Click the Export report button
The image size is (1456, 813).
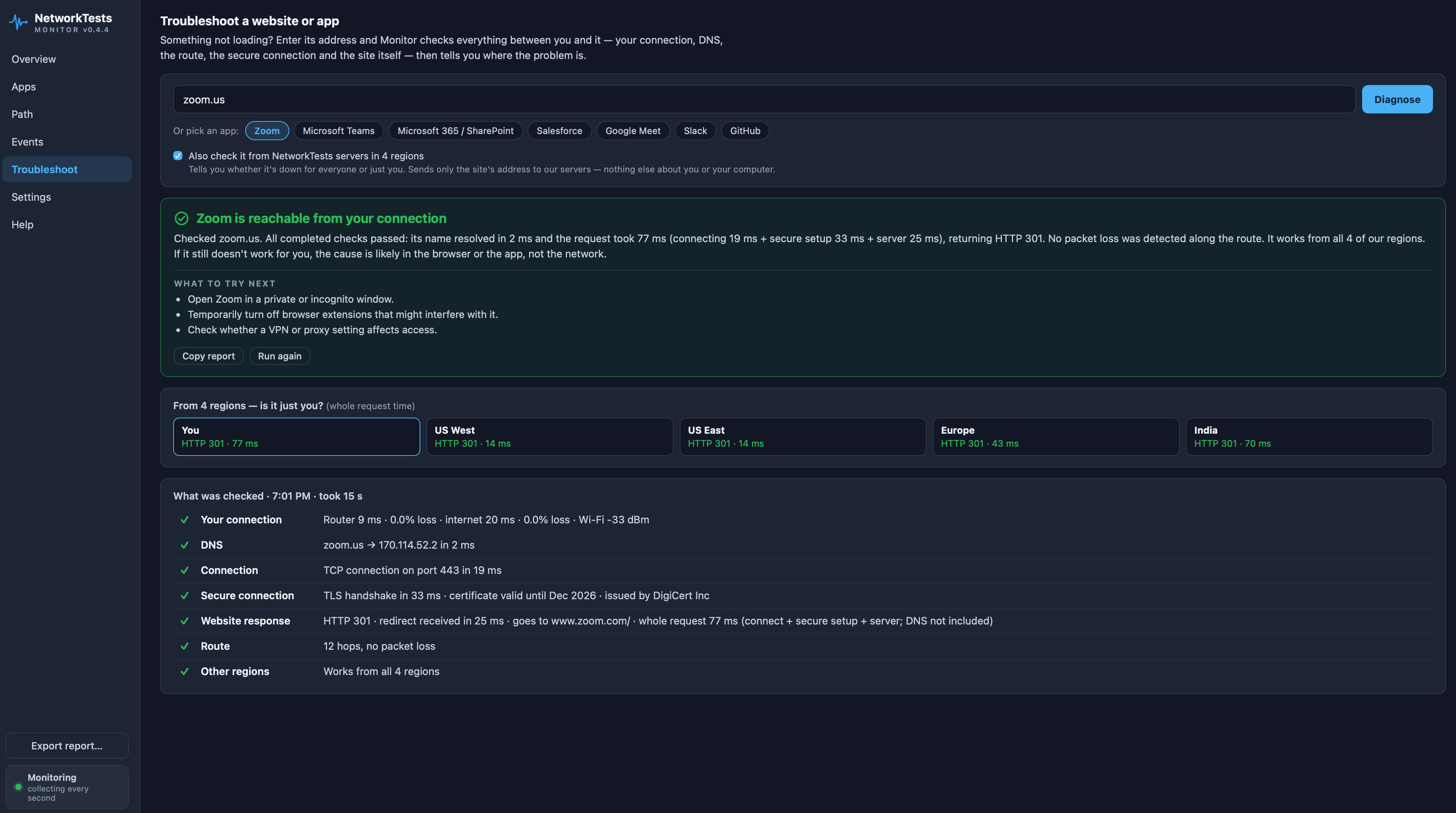click(x=67, y=746)
